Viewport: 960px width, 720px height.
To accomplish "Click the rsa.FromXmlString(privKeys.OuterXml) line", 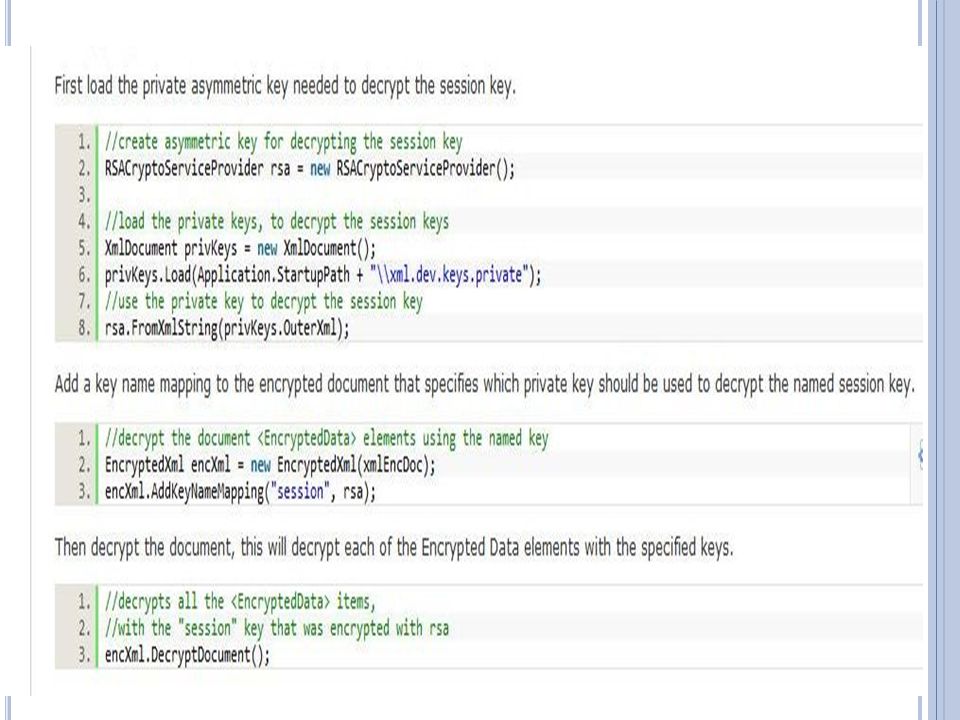I will (227, 328).
